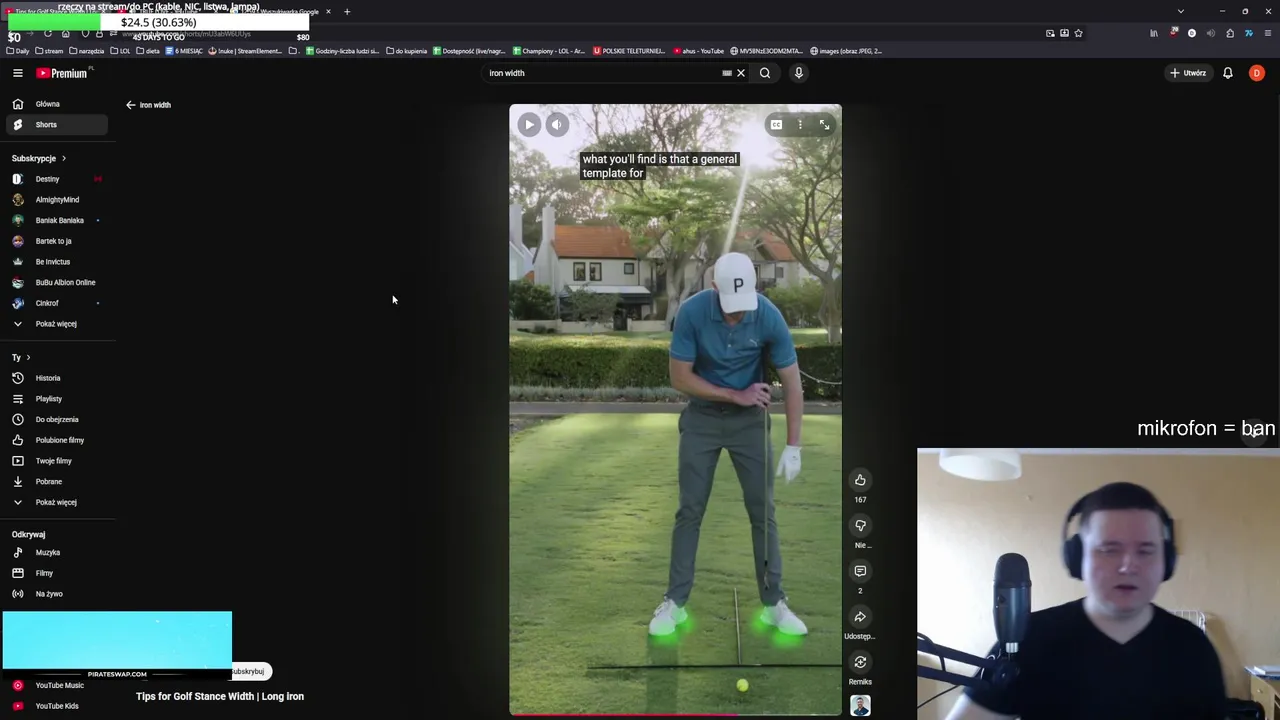Open the Historia icon entry
Image resolution: width=1280 pixels, height=720 pixels.
point(17,378)
